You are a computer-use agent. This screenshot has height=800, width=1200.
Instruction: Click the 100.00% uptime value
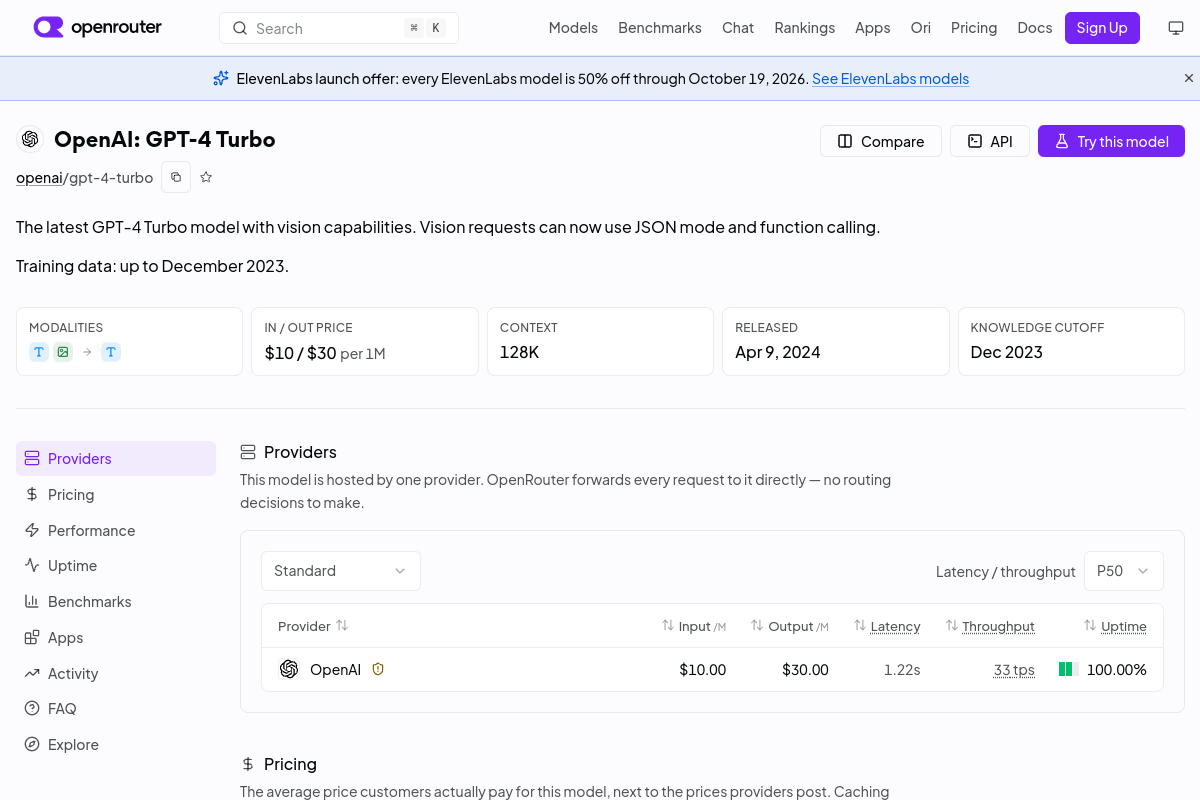point(1116,669)
